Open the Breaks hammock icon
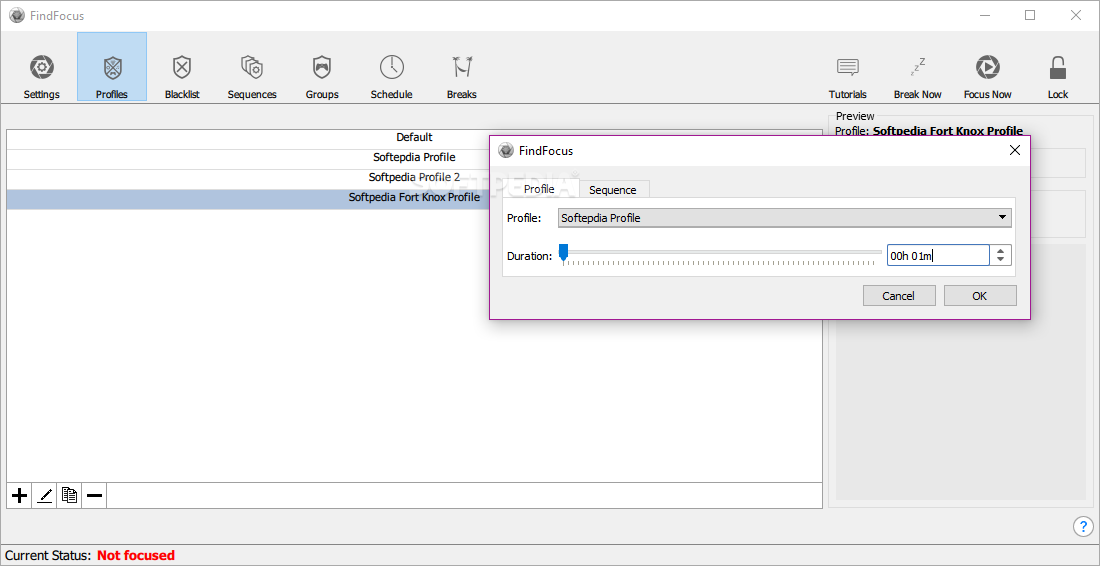Image resolution: width=1100 pixels, height=566 pixels. [461, 68]
